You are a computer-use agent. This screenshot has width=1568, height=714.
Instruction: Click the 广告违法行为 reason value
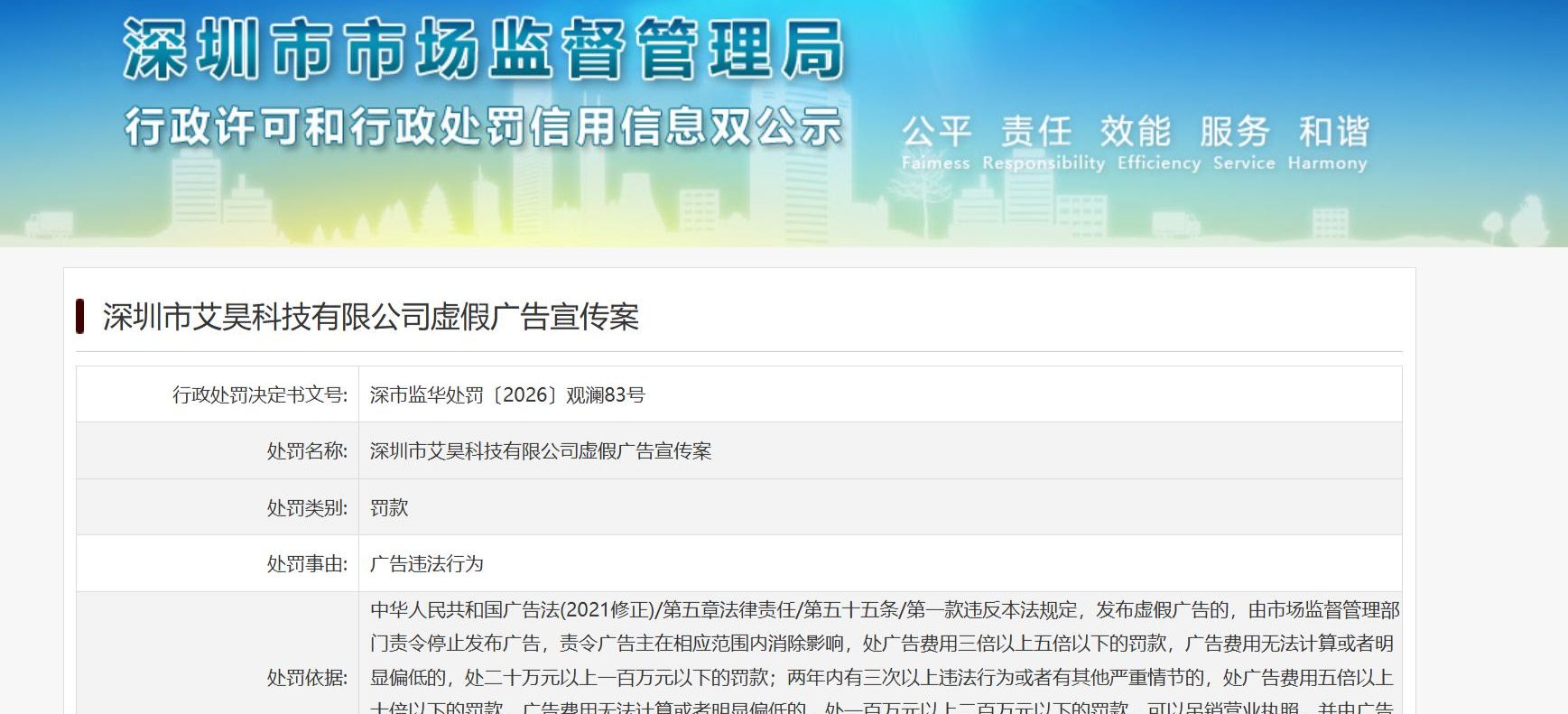(x=427, y=563)
